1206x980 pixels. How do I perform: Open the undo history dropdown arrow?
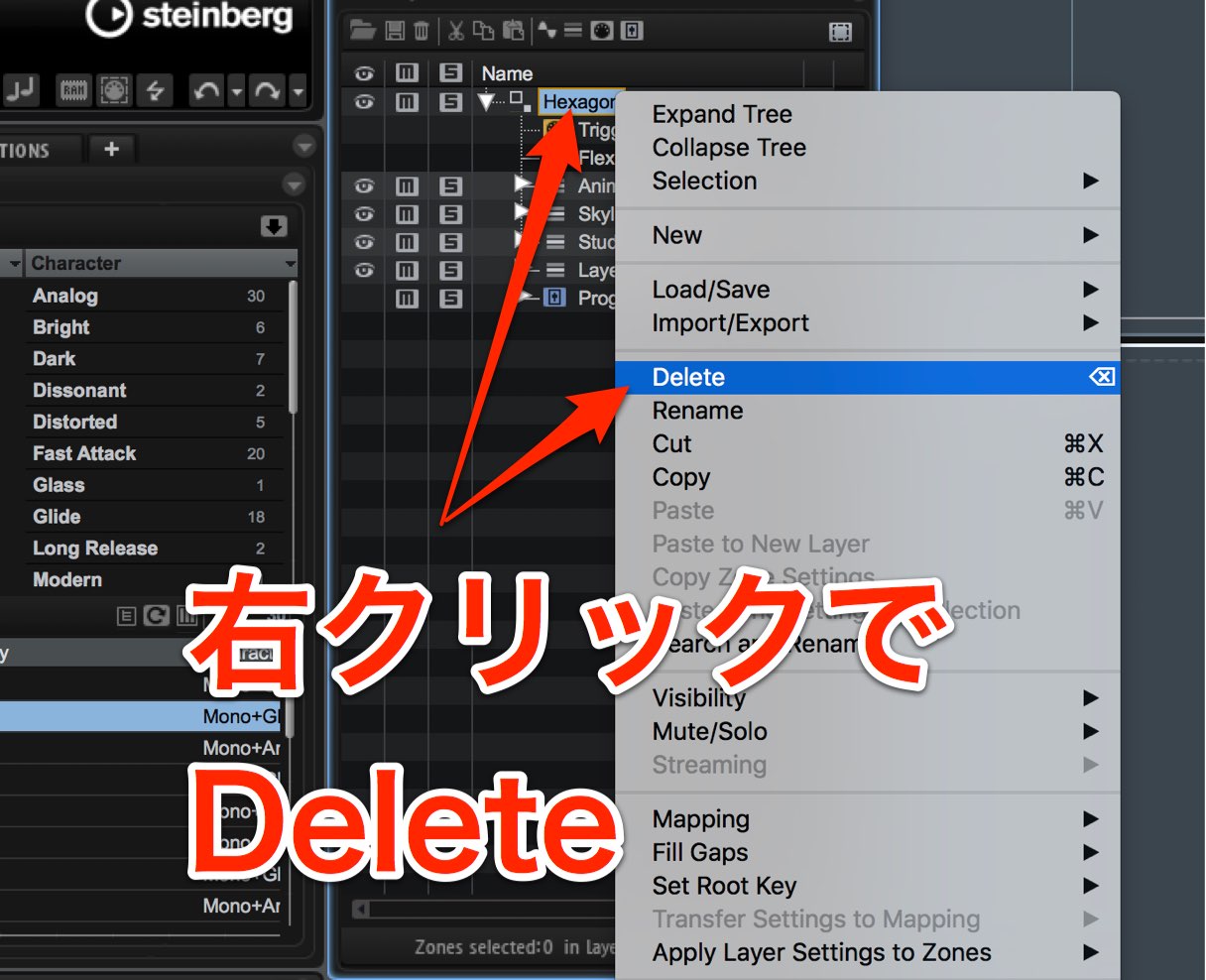[x=236, y=92]
